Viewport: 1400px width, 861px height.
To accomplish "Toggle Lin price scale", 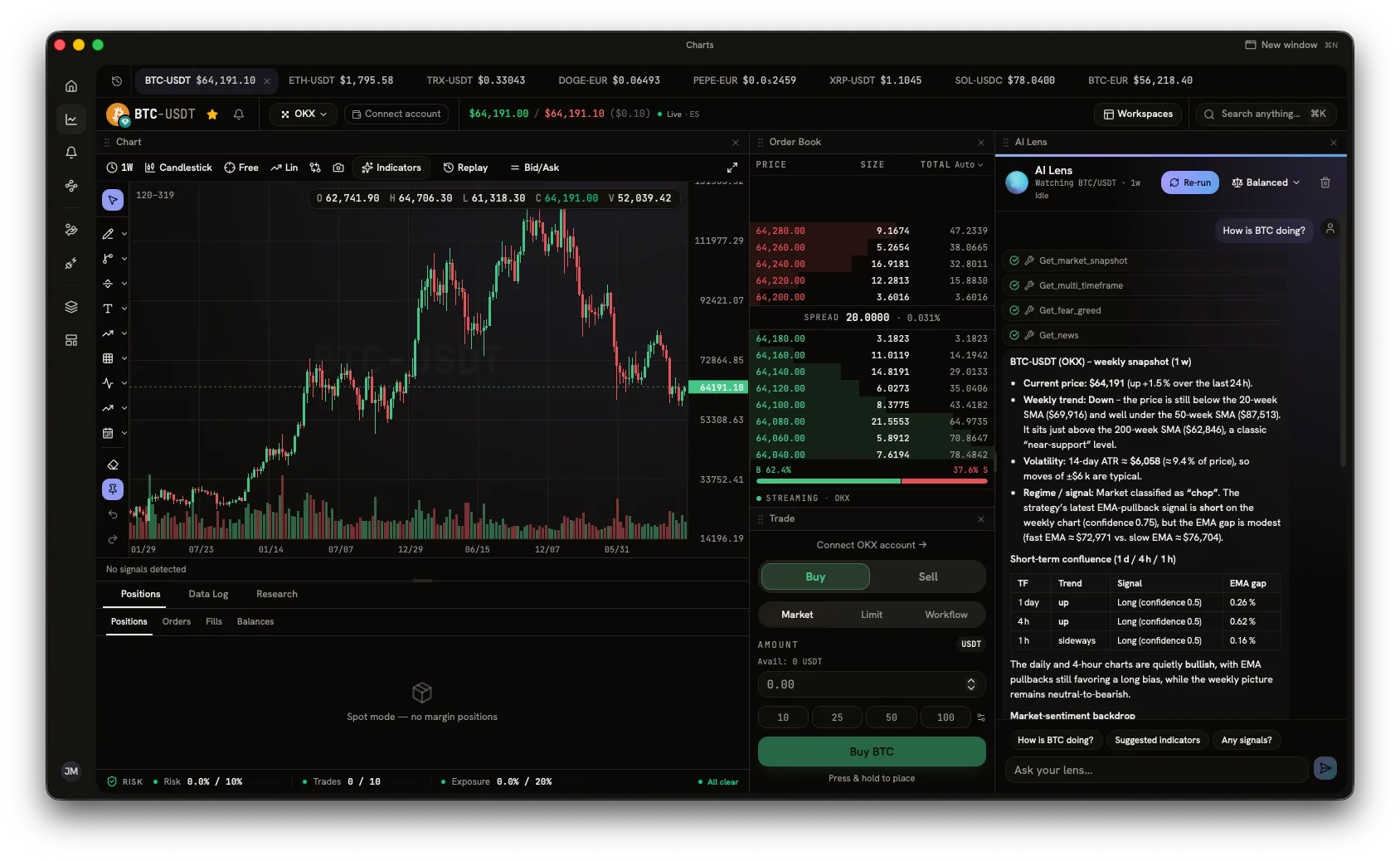I will [x=284, y=168].
